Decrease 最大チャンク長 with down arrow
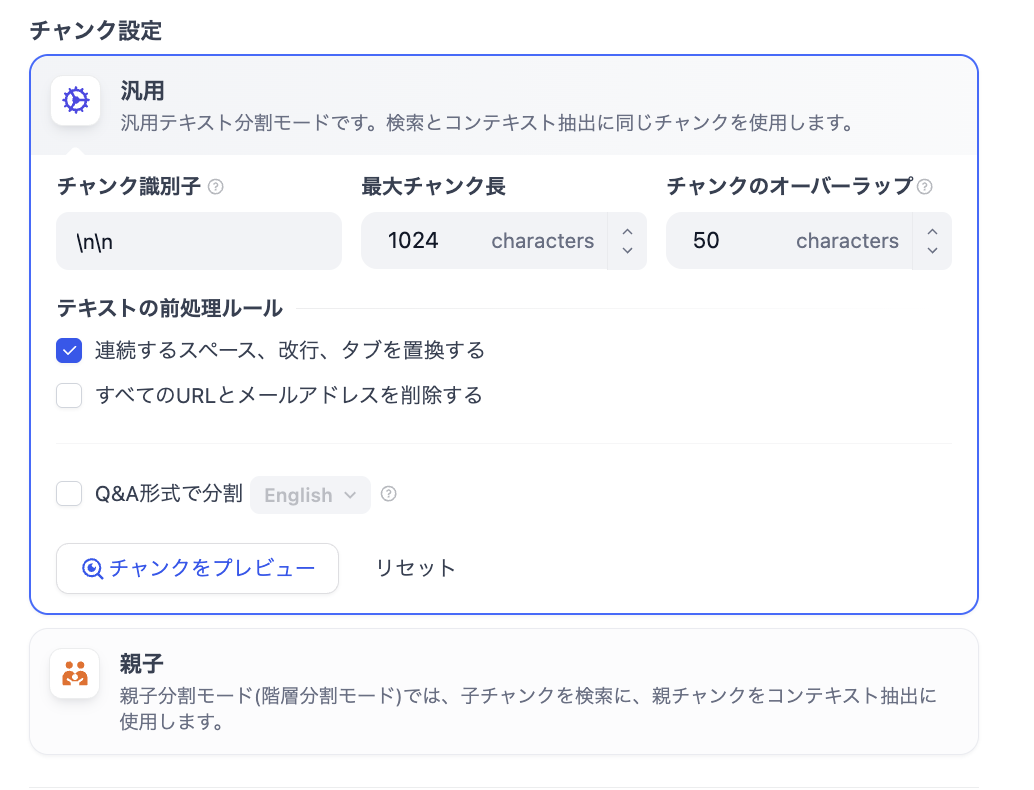The image size is (1034, 790). click(627, 250)
